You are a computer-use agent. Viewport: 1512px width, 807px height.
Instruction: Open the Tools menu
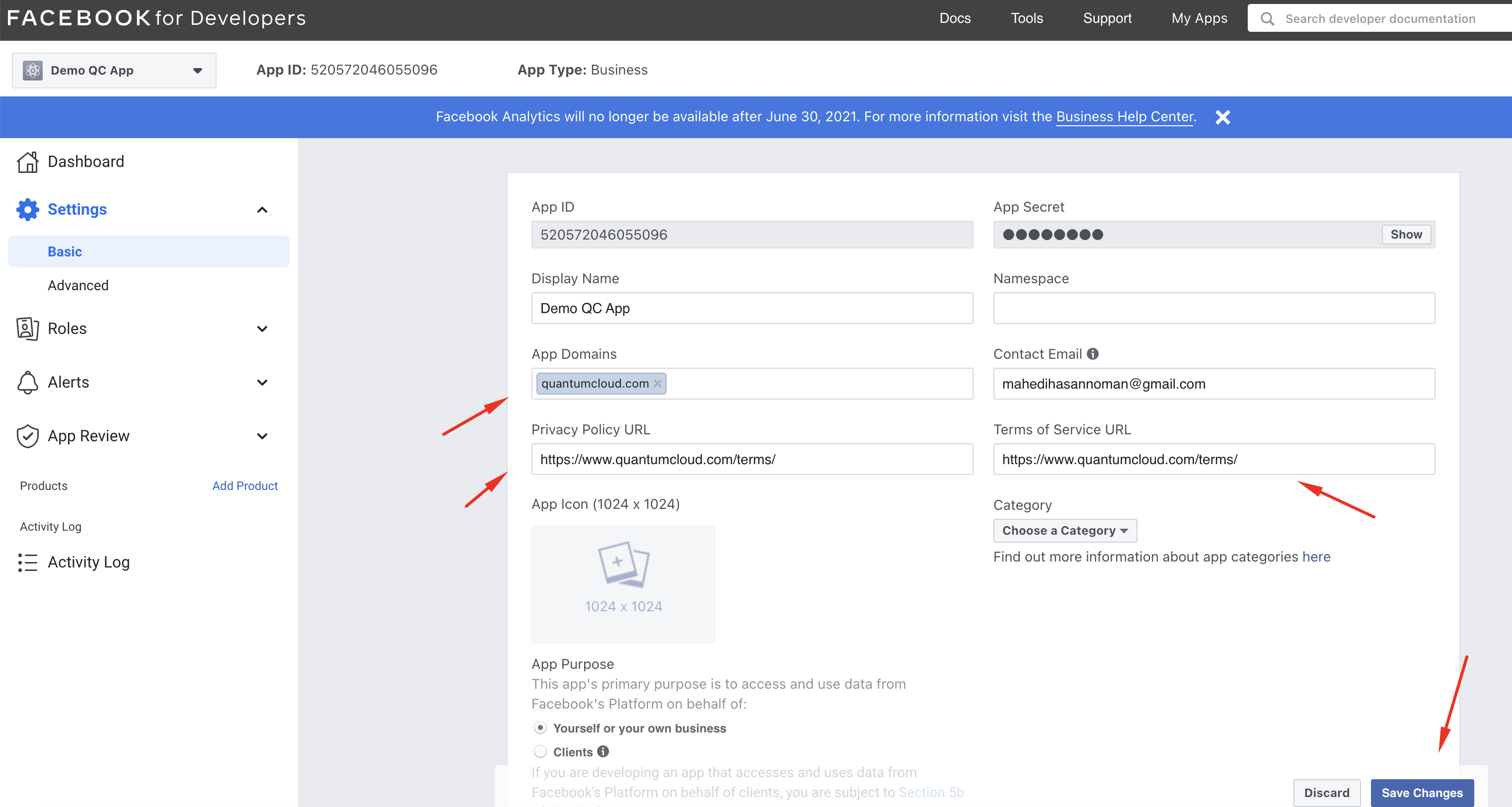(x=1027, y=18)
